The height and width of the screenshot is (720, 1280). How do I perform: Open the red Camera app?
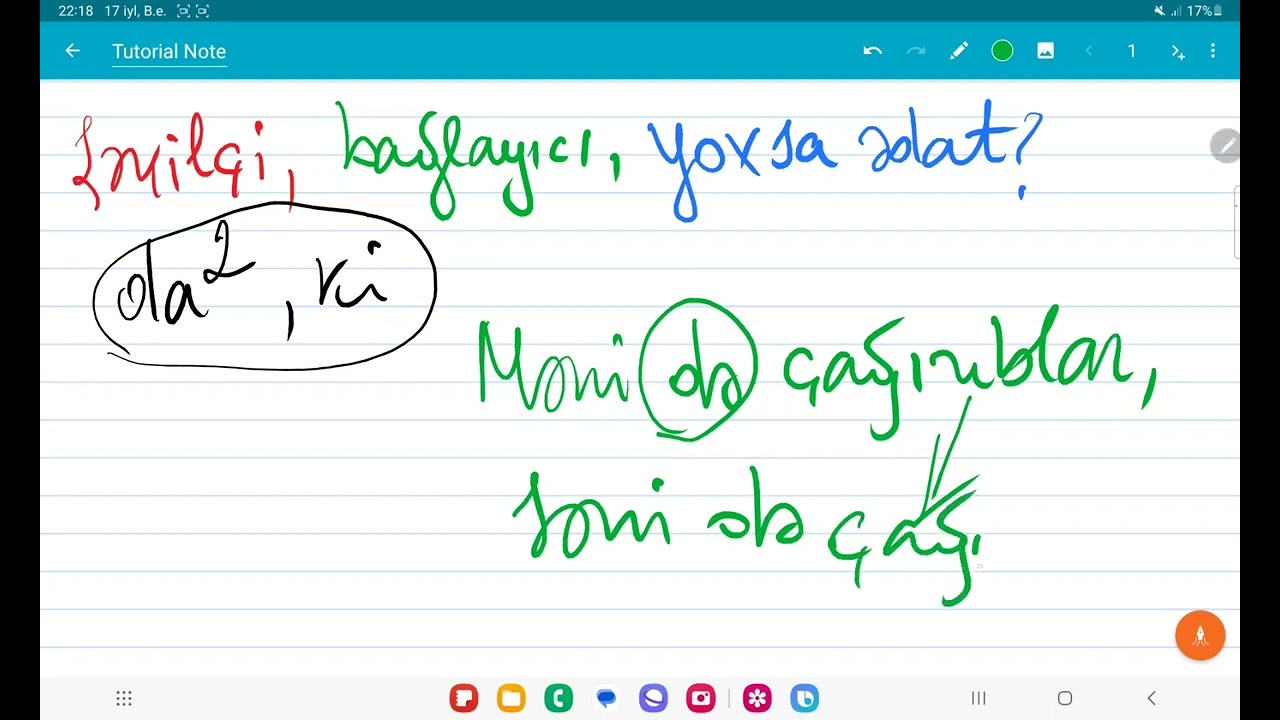pos(701,698)
